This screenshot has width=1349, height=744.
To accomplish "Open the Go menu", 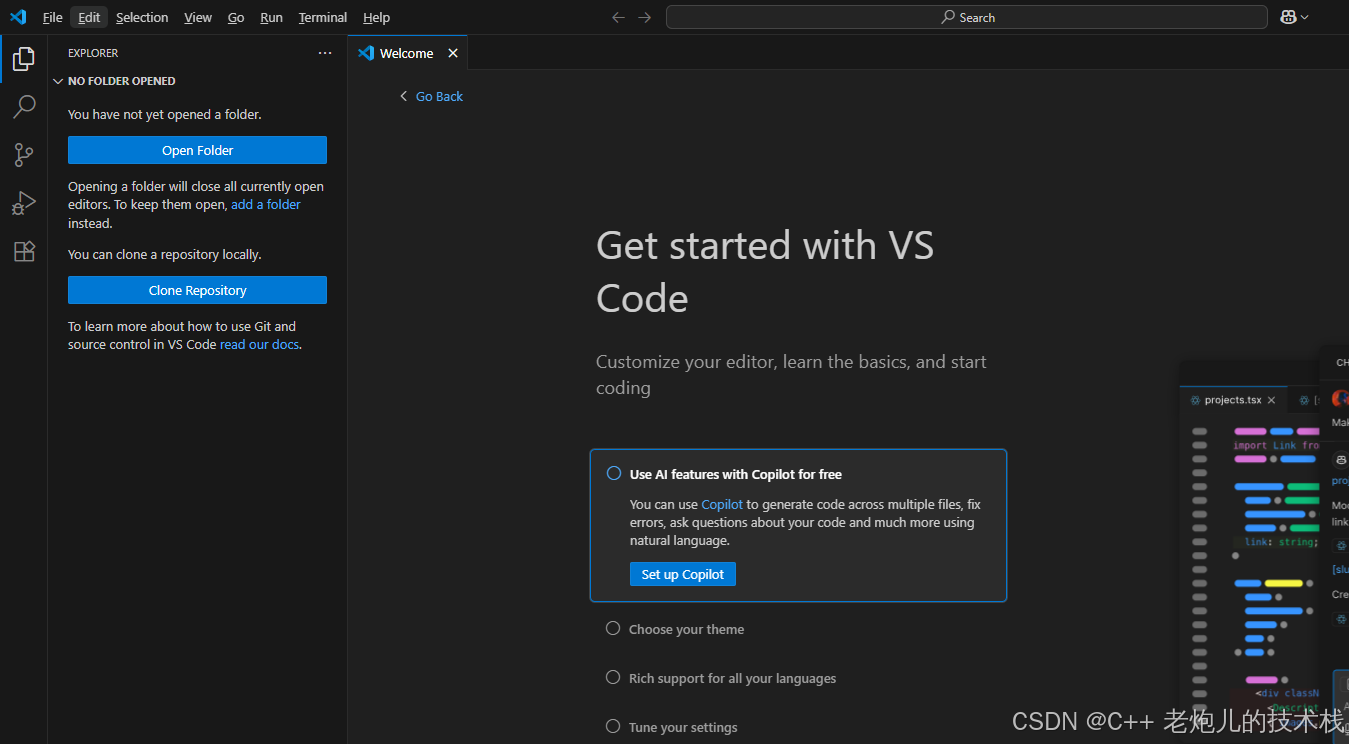I will 236,17.
